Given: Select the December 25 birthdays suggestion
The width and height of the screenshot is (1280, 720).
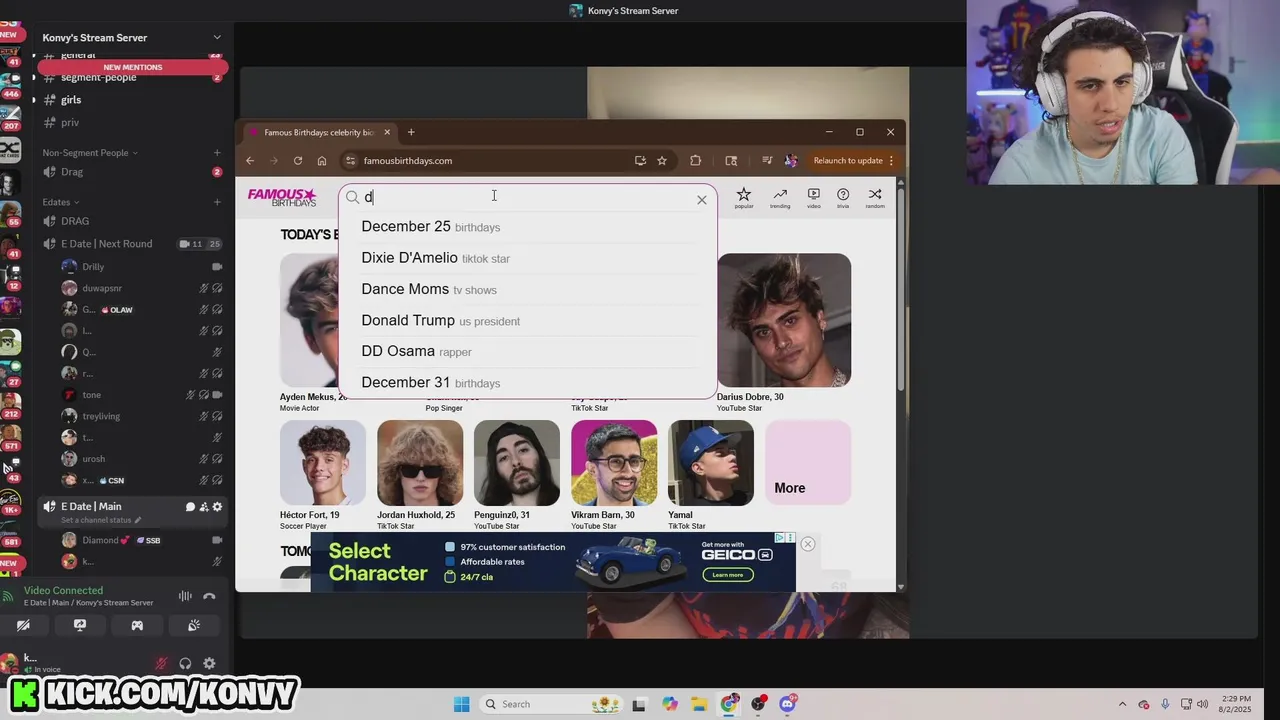Looking at the screenshot, I should (x=528, y=227).
